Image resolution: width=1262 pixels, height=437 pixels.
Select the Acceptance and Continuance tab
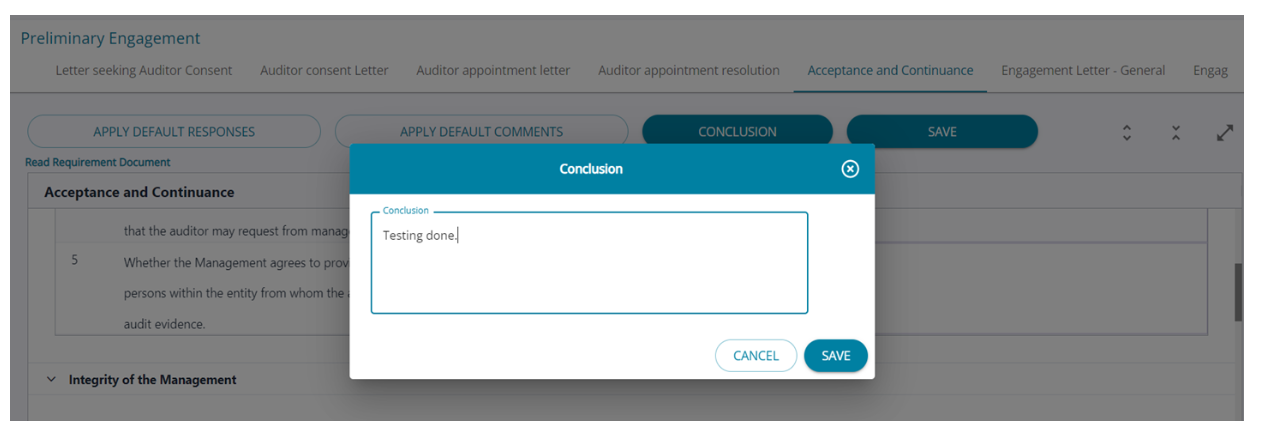point(890,71)
